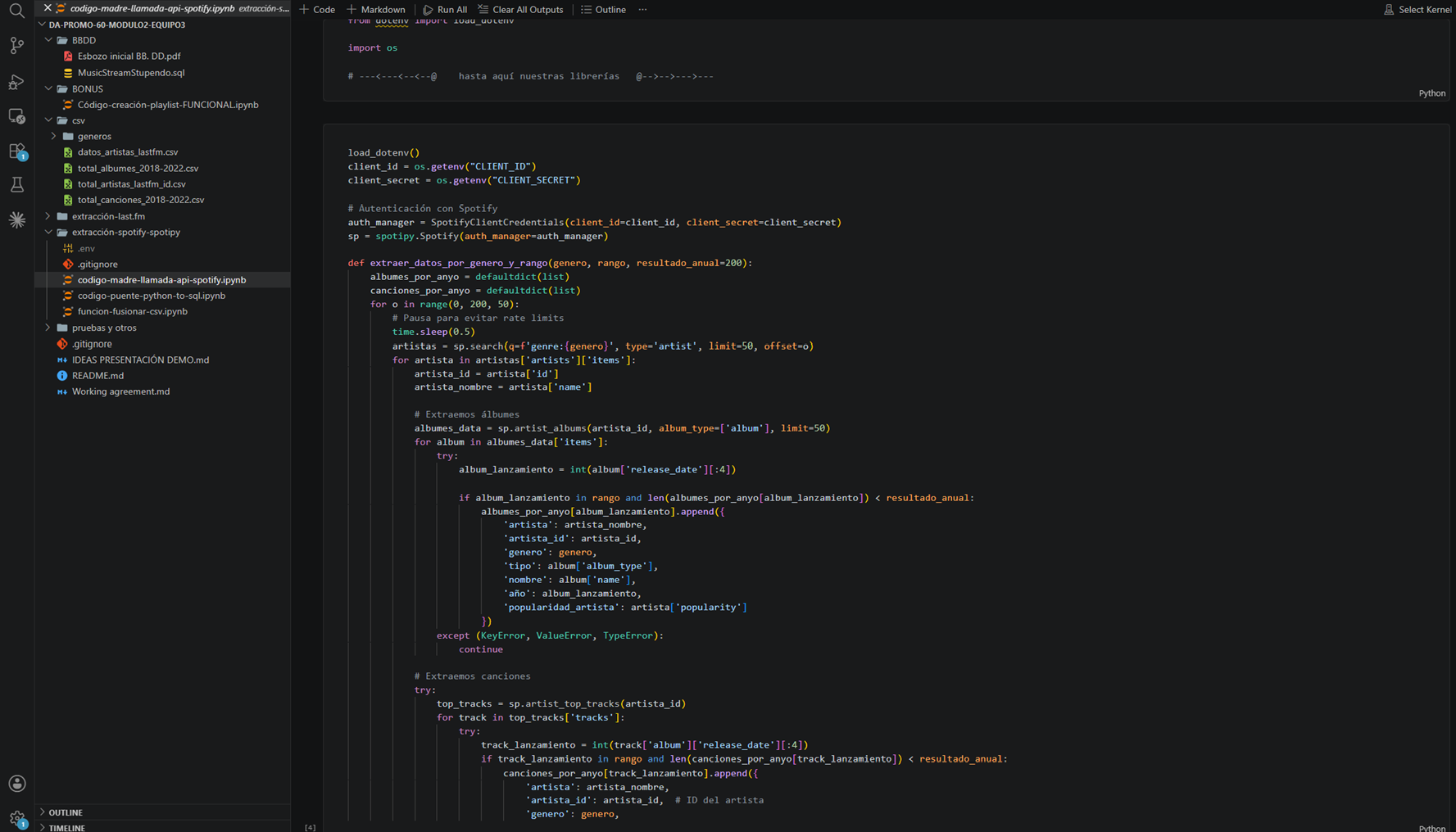The width and height of the screenshot is (1456, 832).
Task: Open codigo-puente-python-to-sql.ipynb notebook
Action: [x=151, y=296]
